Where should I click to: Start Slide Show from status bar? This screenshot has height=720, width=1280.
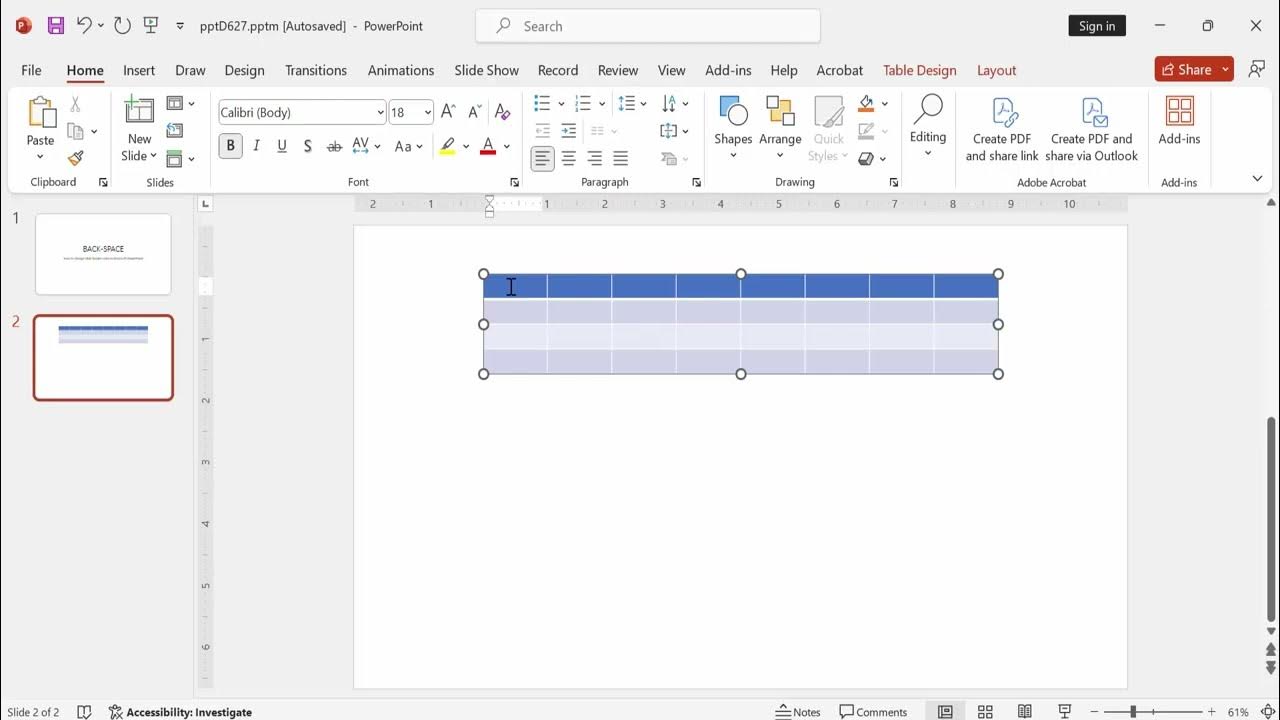(x=1065, y=712)
